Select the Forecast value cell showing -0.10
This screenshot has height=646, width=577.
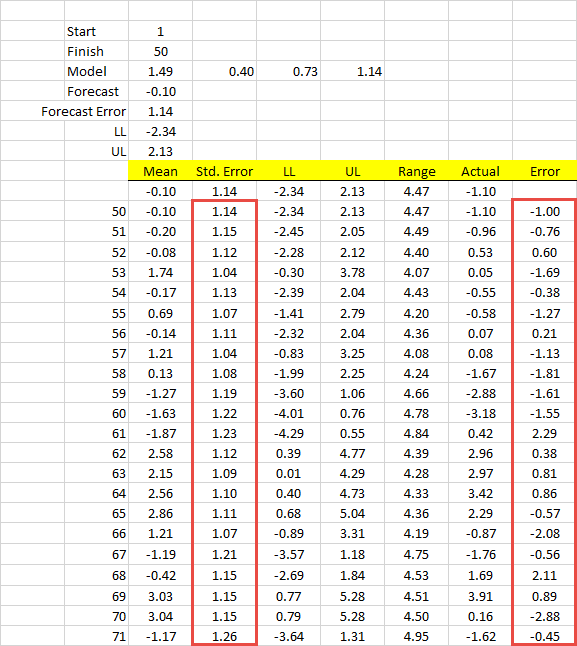160,91
